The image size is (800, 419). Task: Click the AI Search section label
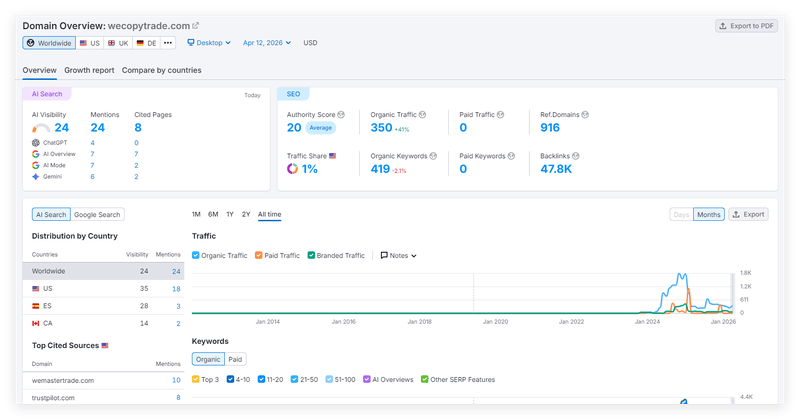coord(47,94)
